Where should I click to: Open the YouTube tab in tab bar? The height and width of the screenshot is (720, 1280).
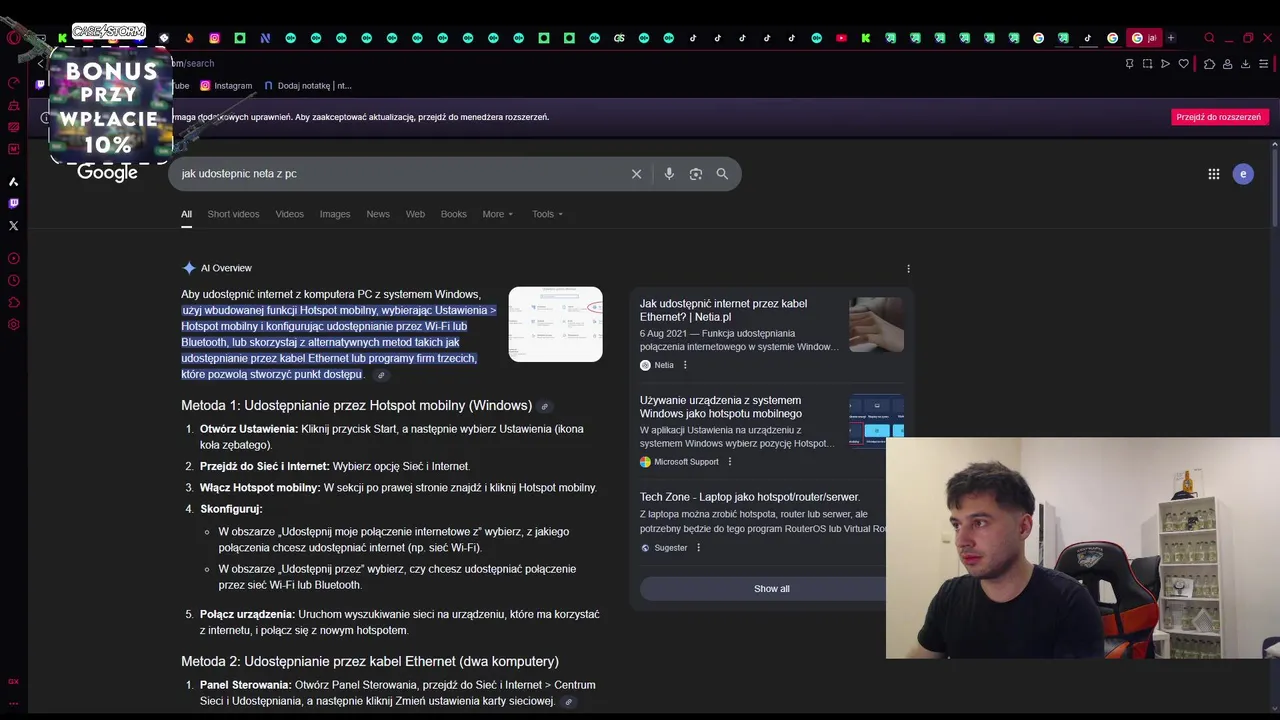coord(841,38)
